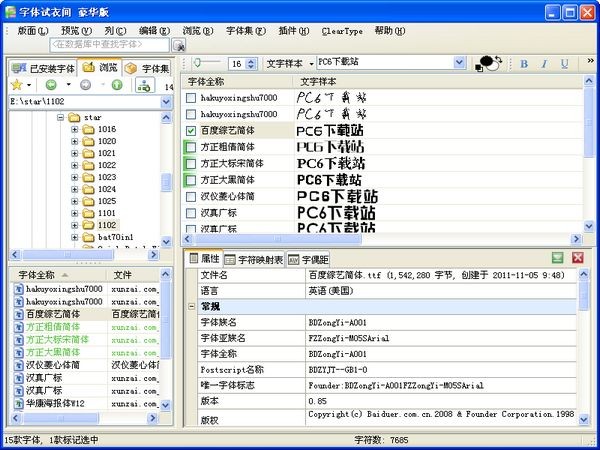
Task: Open the PC6下载站 sample text dropdown
Action: click(466, 63)
